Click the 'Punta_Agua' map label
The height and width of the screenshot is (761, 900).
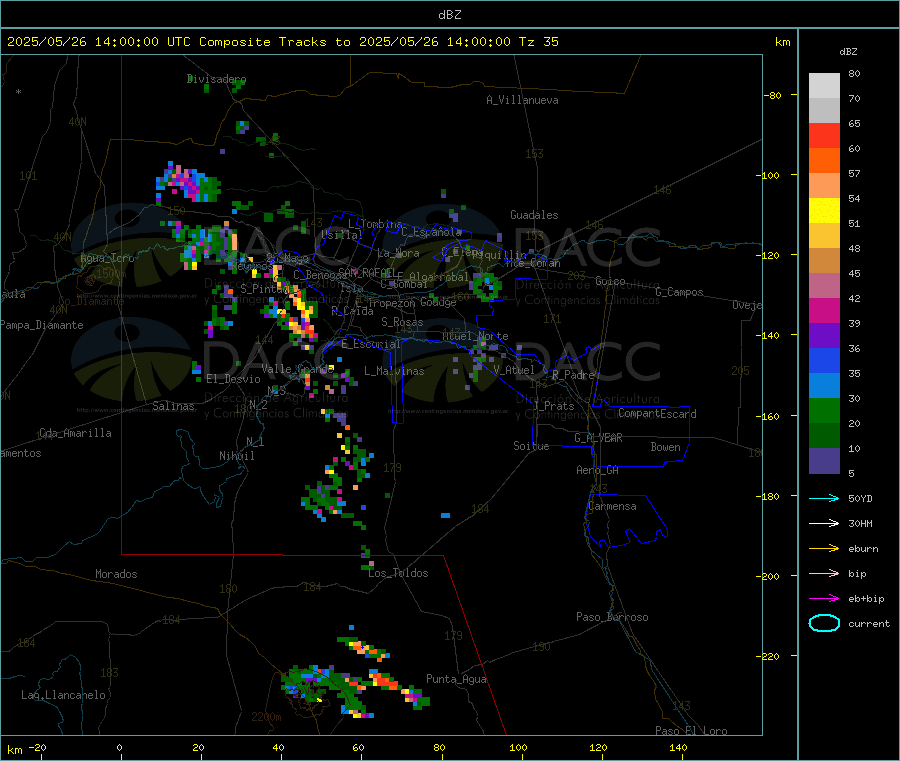click(456, 679)
